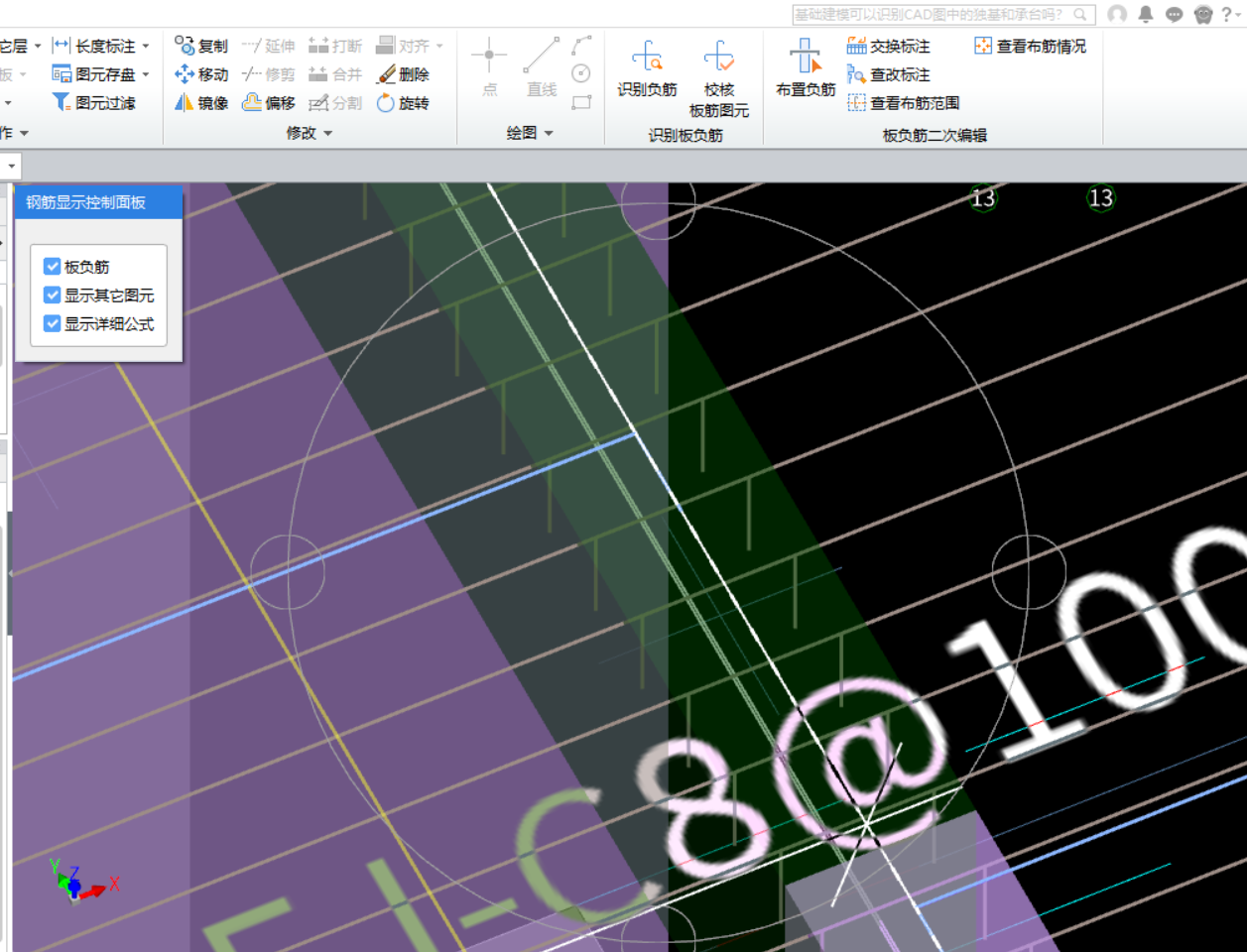1247x952 pixels.
Task: Click the 合并 (Merge) tool
Action: 335,74
